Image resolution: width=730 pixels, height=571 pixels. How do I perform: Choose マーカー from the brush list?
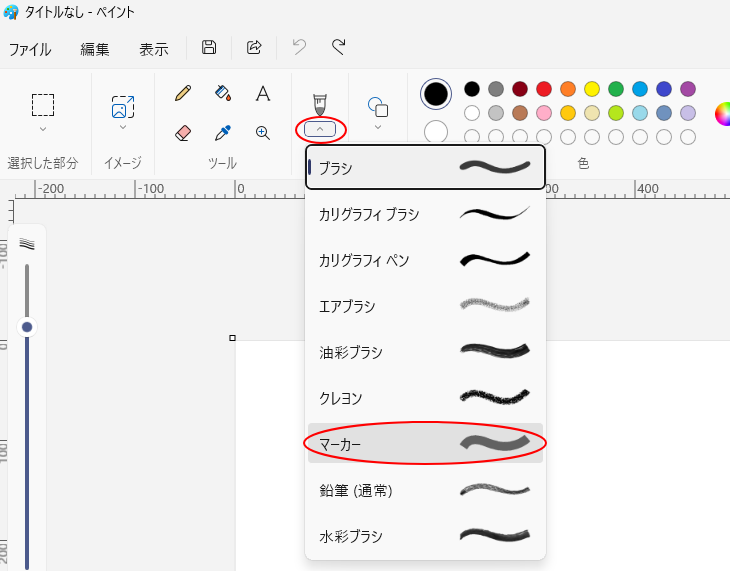[x=425, y=443]
